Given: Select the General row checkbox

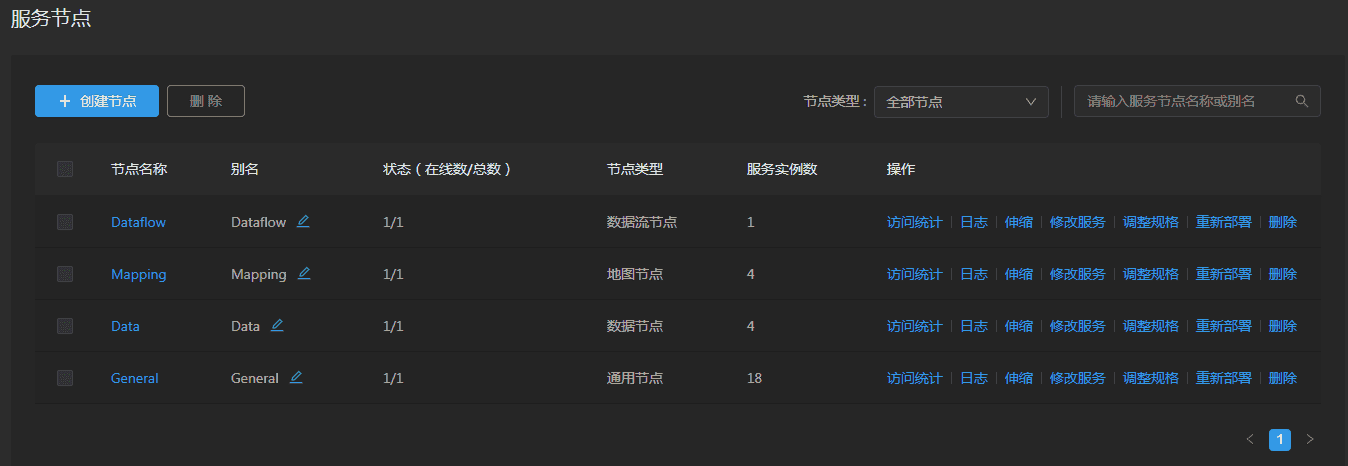Looking at the screenshot, I should tap(65, 378).
